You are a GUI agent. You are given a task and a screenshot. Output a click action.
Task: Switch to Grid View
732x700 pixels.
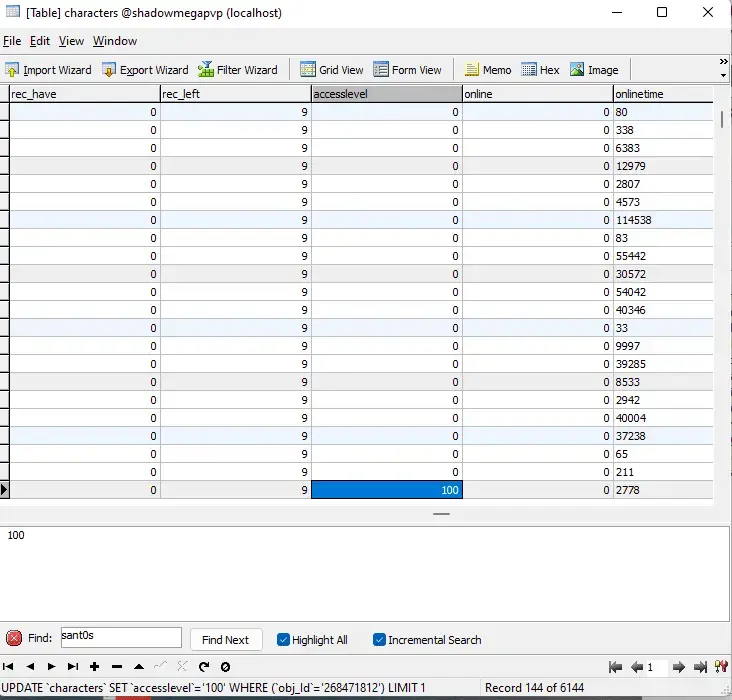[x=331, y=70]
